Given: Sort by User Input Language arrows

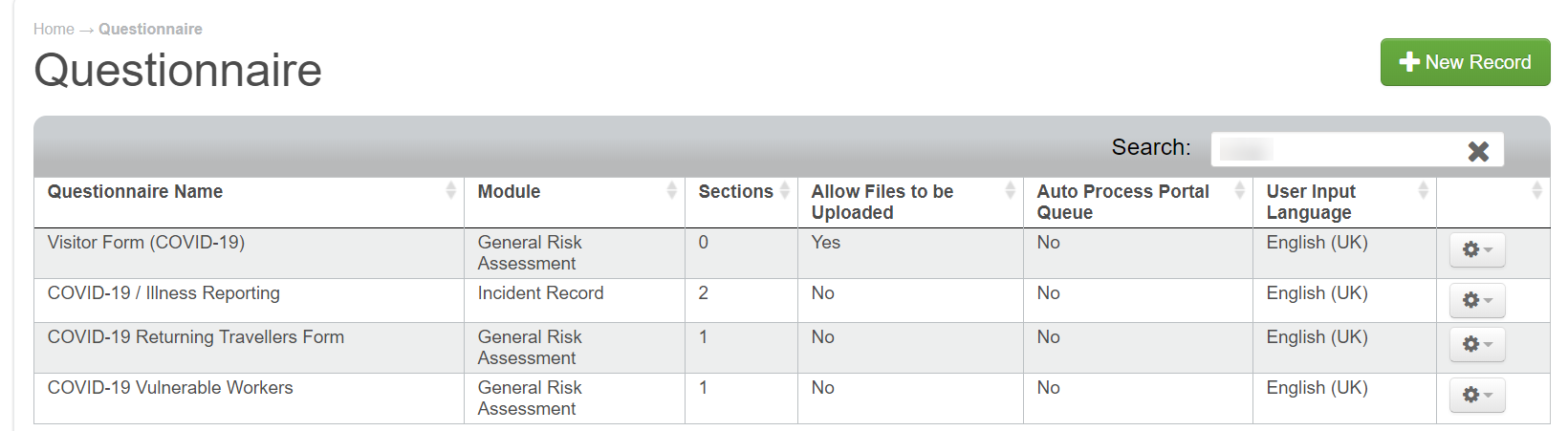Looking at the screenshot, I should pyautogui.click(x=1423, y=191).
